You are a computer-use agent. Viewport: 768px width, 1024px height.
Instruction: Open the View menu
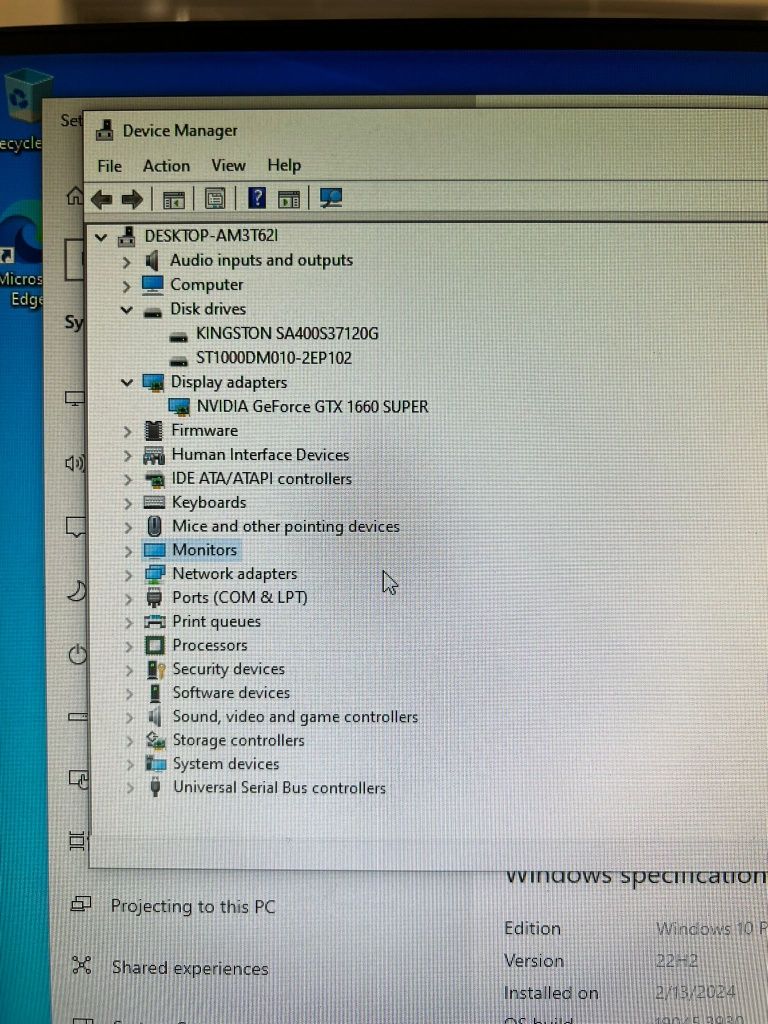tap(229, 165)
